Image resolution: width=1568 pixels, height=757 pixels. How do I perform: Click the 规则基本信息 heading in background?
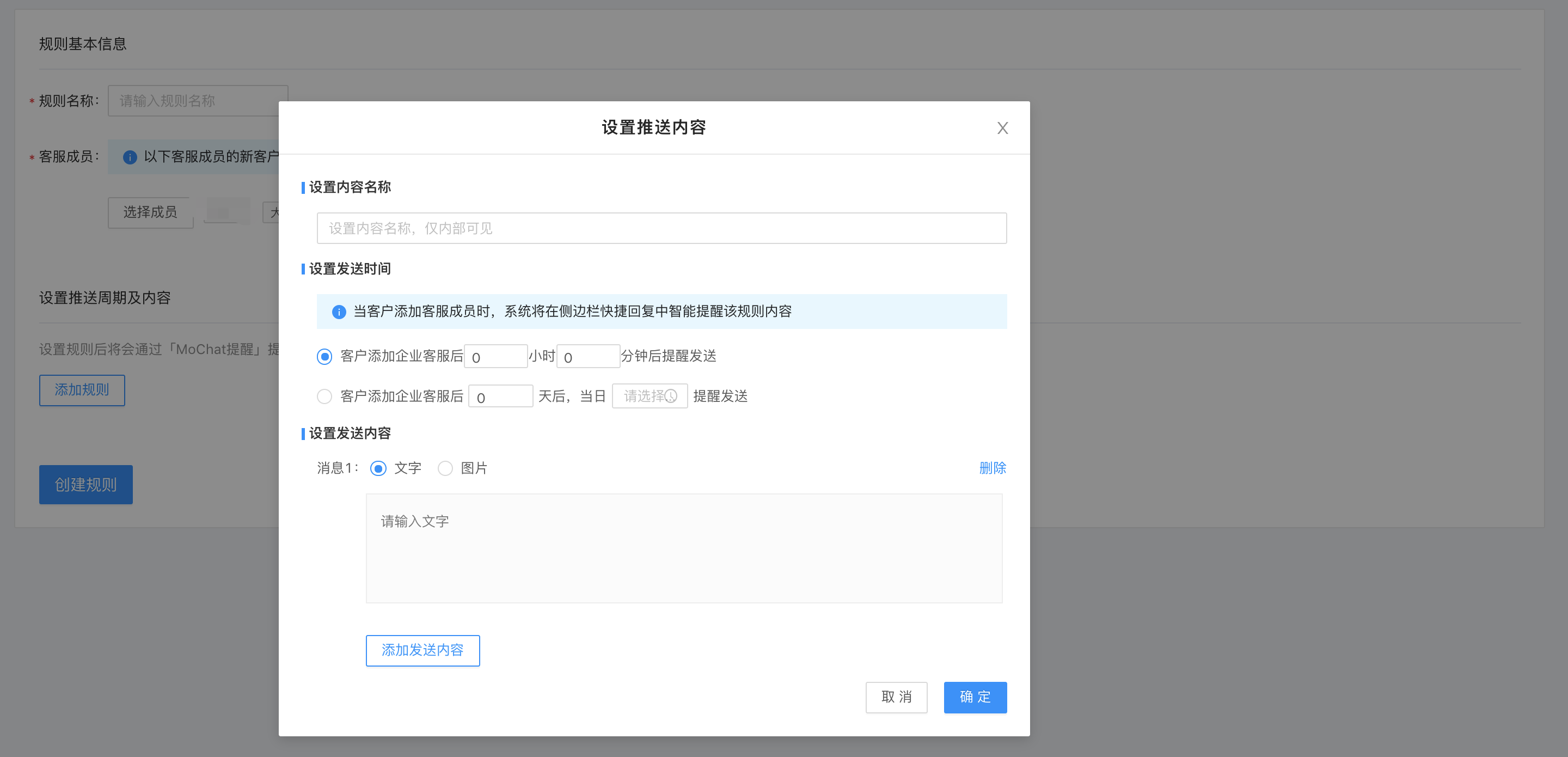click(83, 44)
